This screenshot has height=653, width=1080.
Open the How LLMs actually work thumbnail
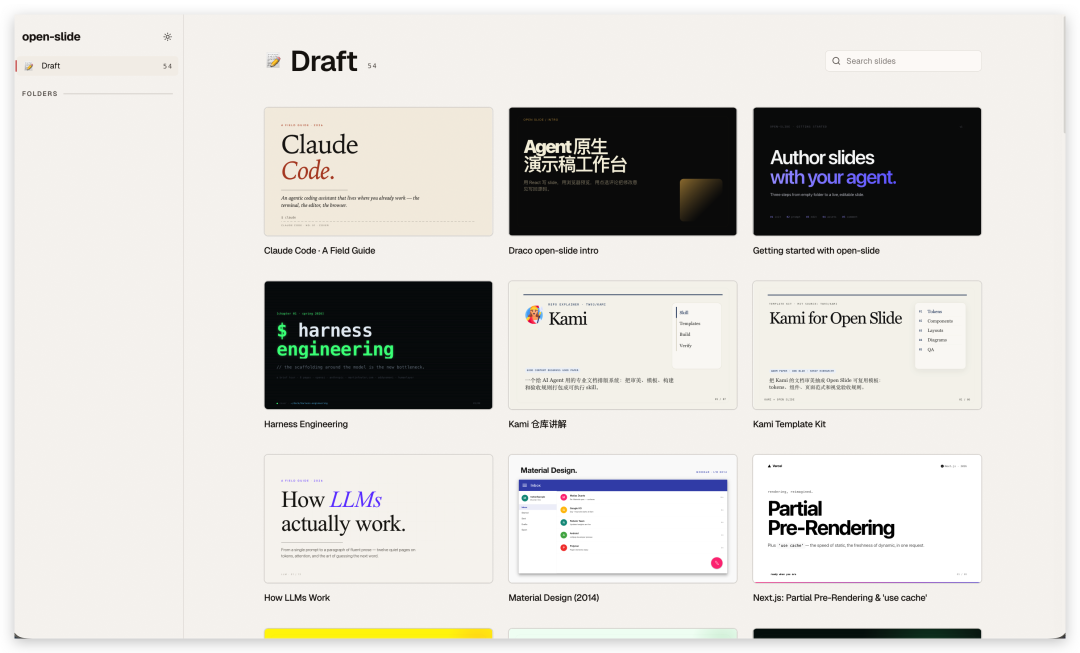378,519
